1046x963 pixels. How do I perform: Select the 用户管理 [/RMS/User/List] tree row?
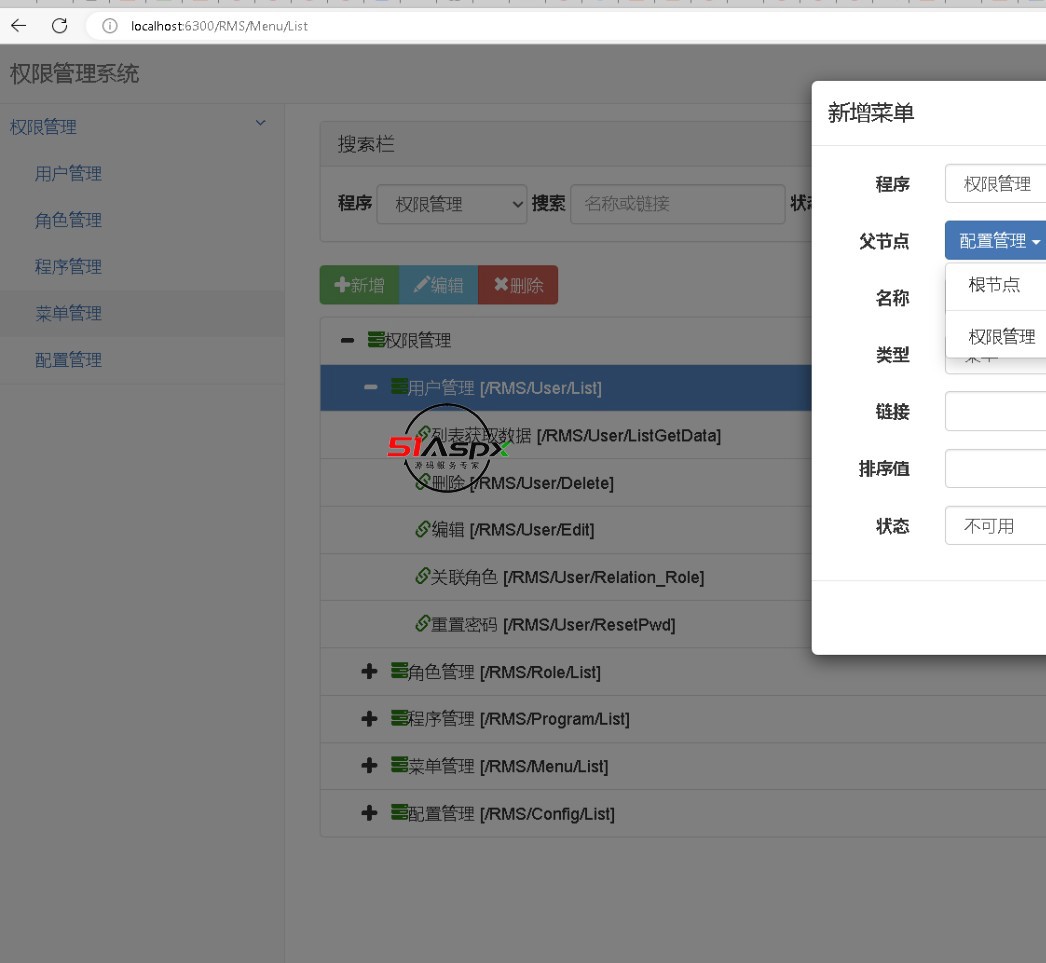(x=566, y=387)
